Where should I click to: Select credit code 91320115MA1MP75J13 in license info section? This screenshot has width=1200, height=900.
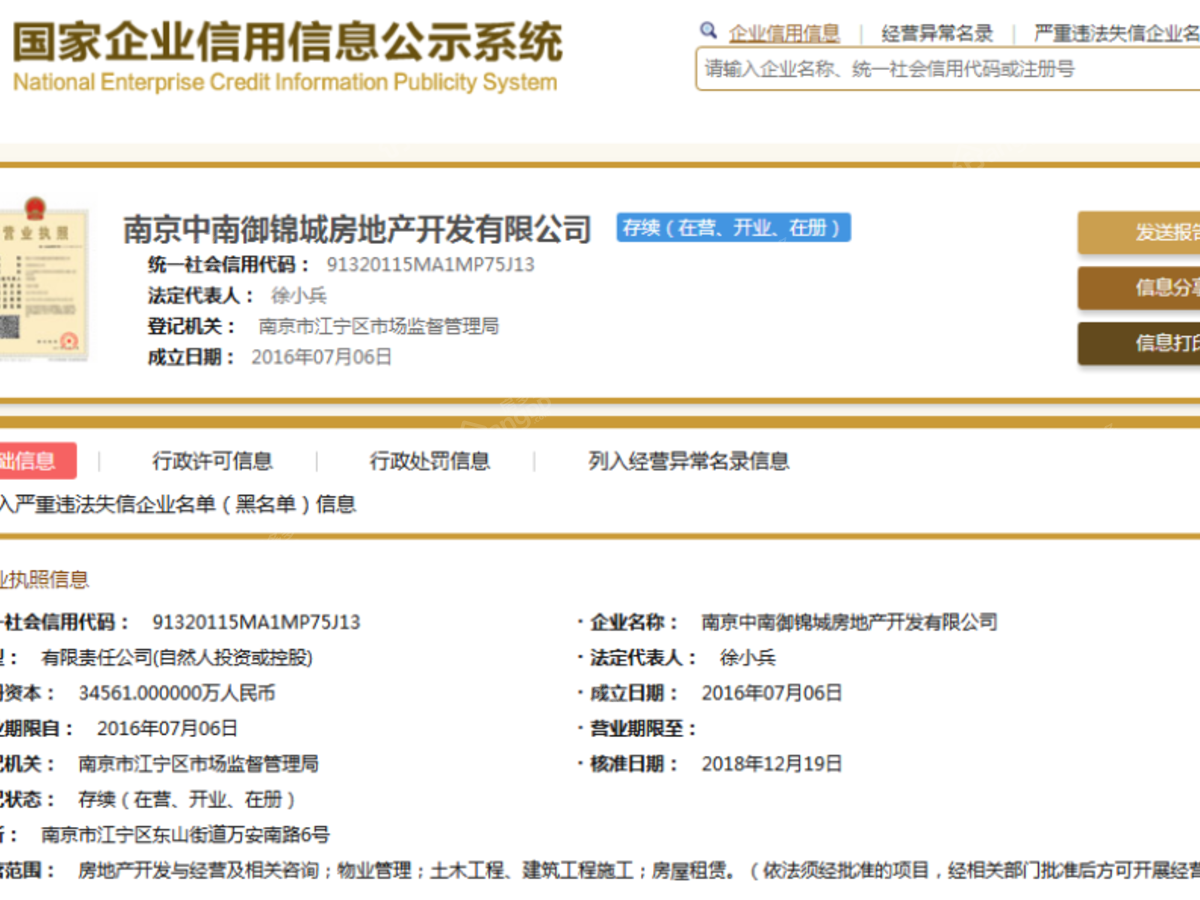[256, 622]
